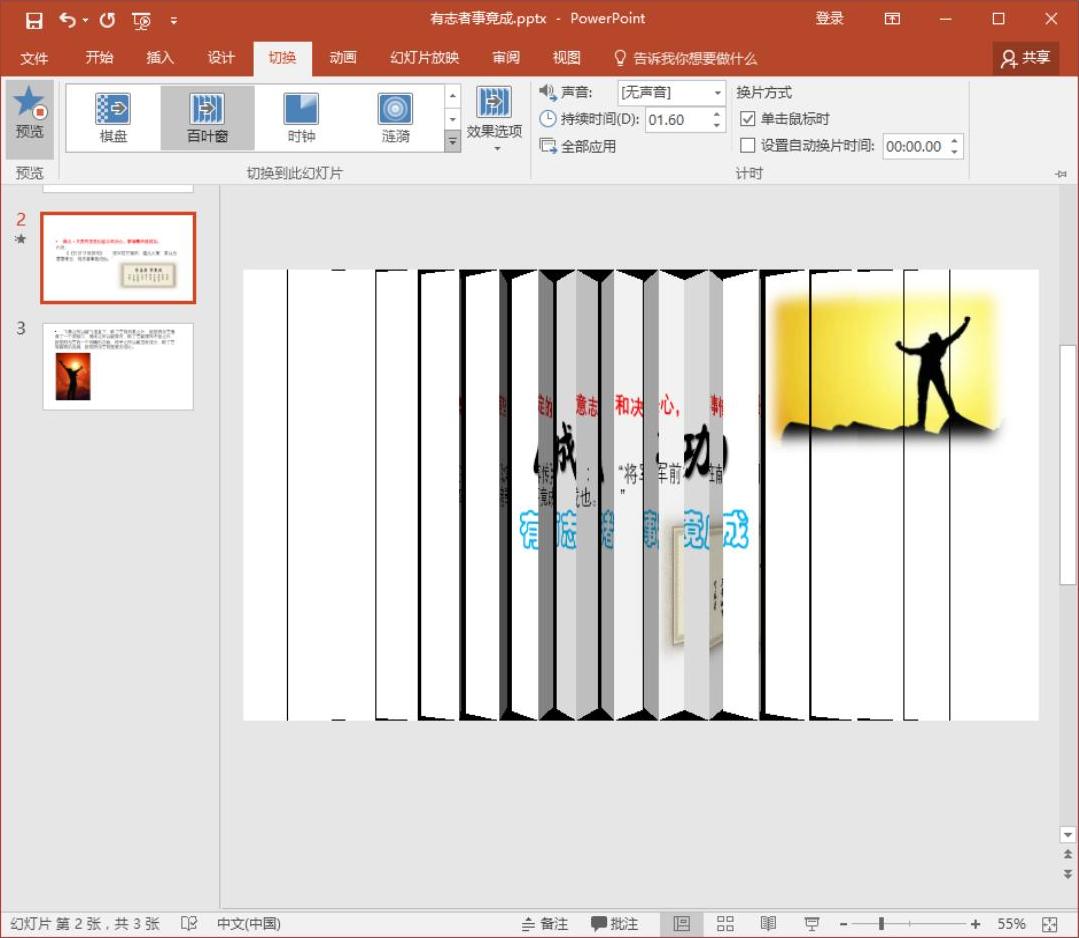
Task: Open the 幻灯片放映 tab
Action: [425, 58]
